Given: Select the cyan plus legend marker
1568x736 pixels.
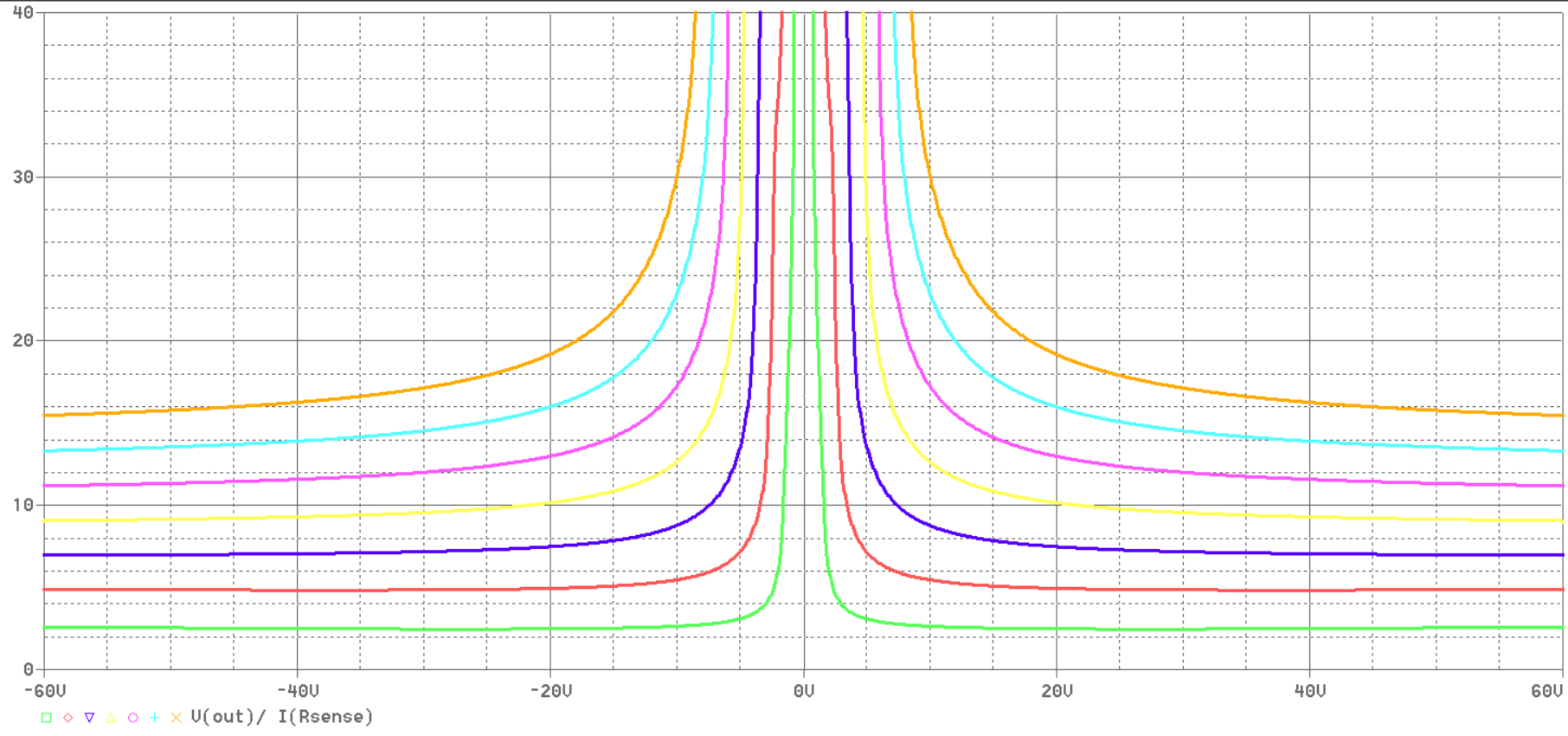Looking at the screenshot, I should pos(155,717).
